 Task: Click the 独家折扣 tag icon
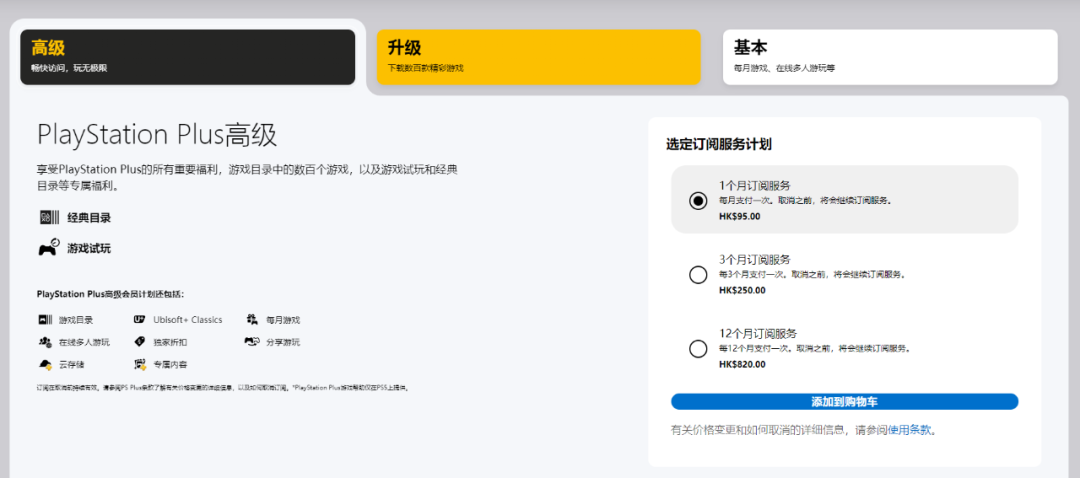[x=140, y=342]
